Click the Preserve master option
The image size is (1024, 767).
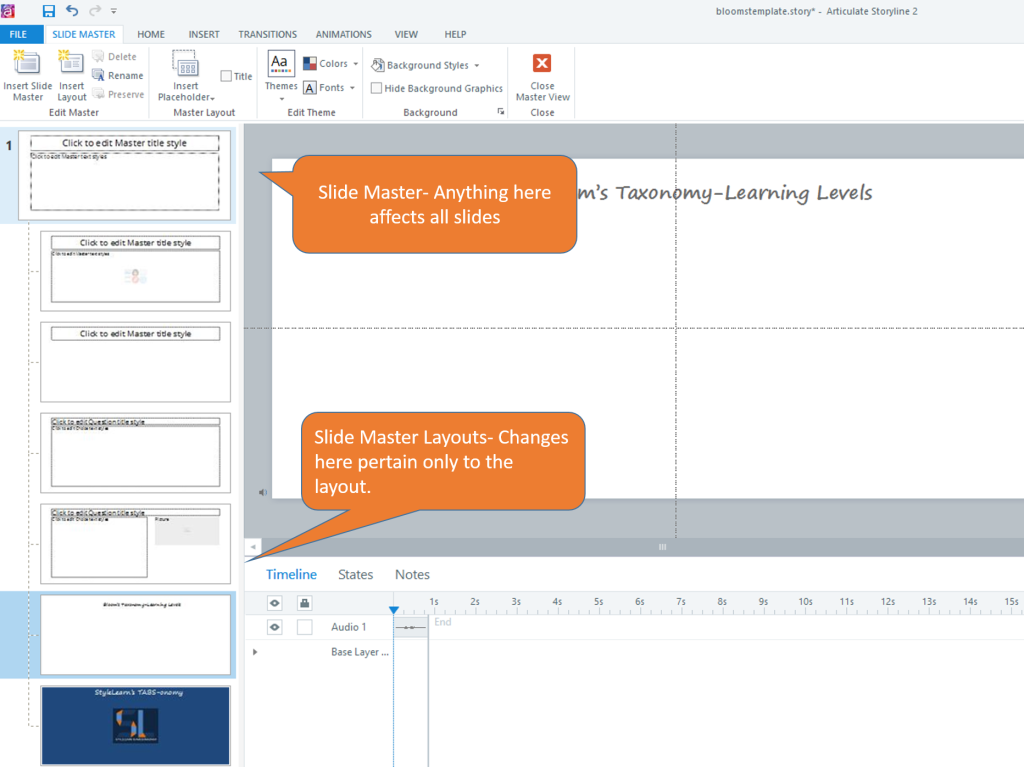coord(118,95)
